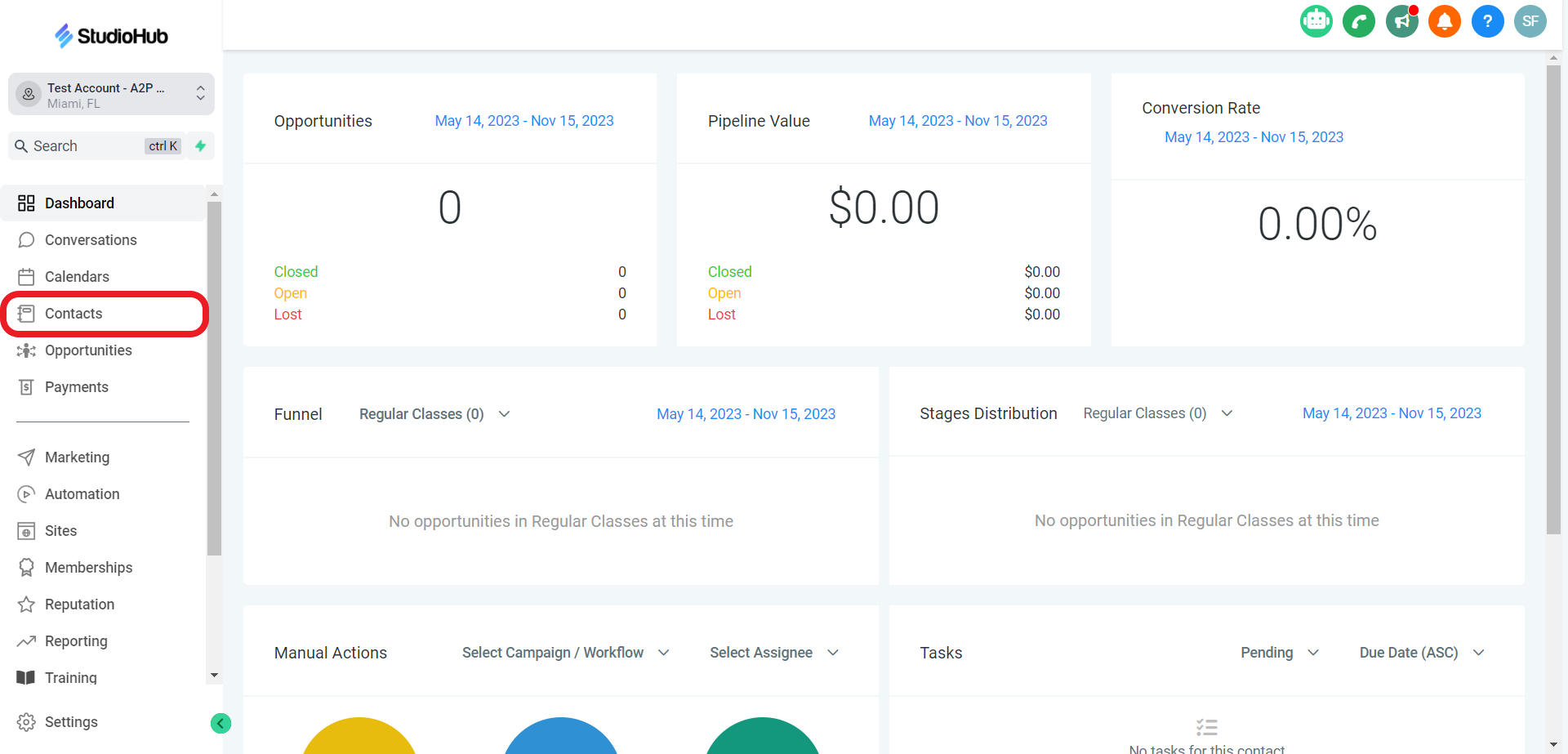Click the Search field in sidebar
Viewport: 1568px width, 754px height.
coord(96,146)
